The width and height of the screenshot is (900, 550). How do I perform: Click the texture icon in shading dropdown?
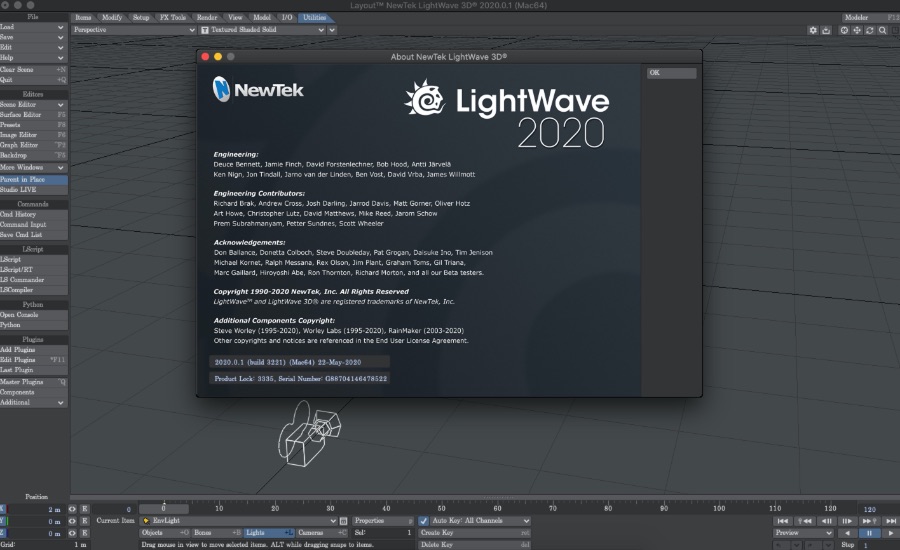coord(204,30)
